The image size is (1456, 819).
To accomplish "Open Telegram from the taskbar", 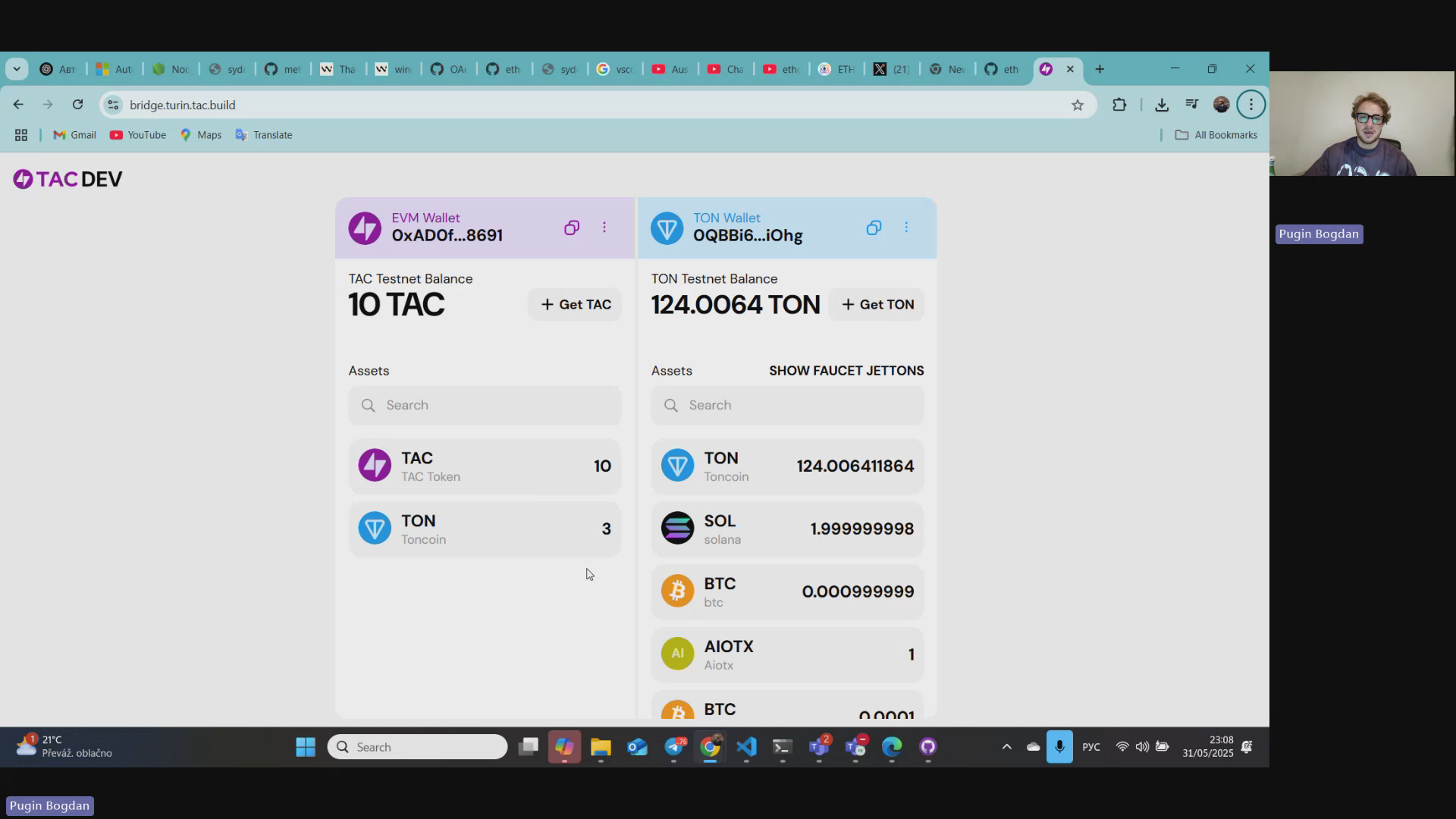I will (674, 747).
